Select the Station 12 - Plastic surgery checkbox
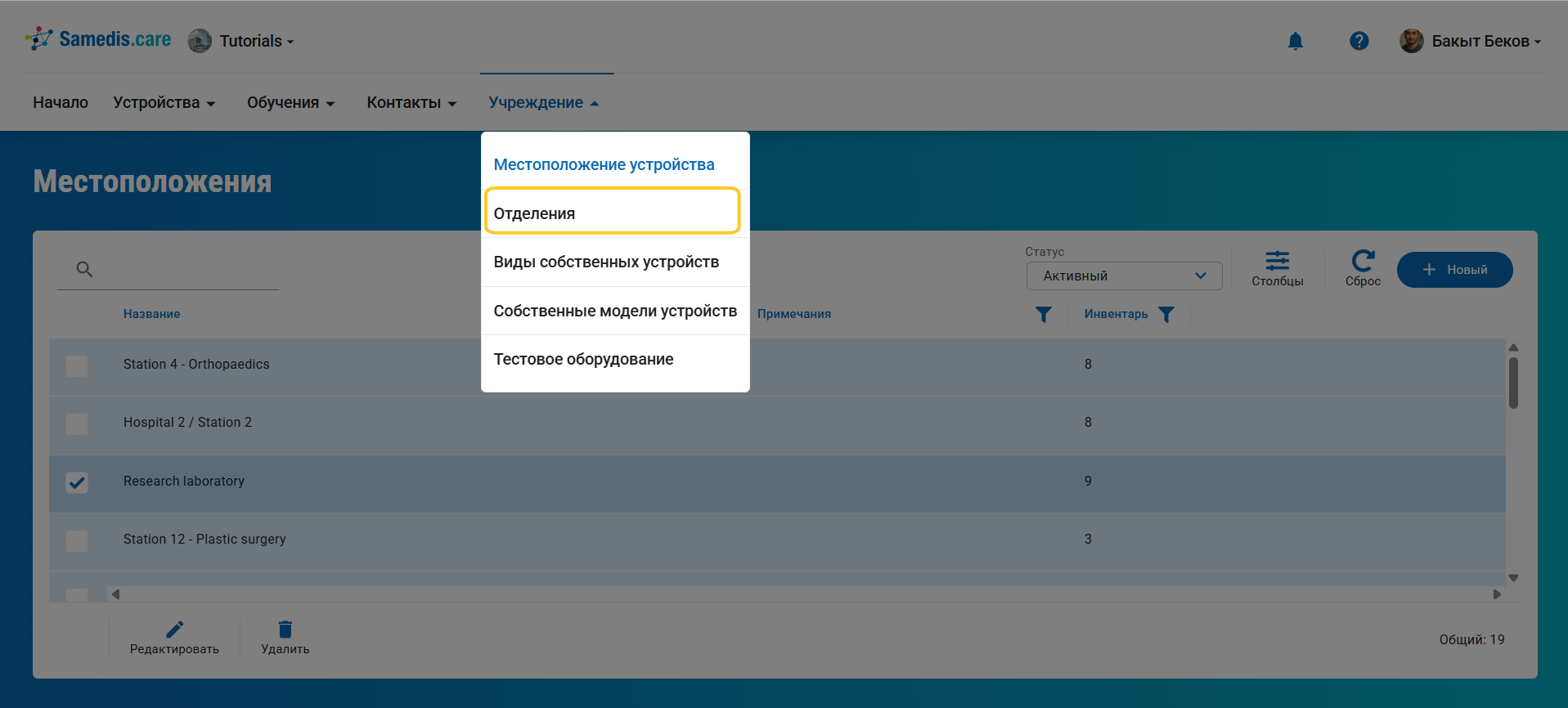Image resolution: width=1568 pixels, height=708 pixels. point(77,540)
